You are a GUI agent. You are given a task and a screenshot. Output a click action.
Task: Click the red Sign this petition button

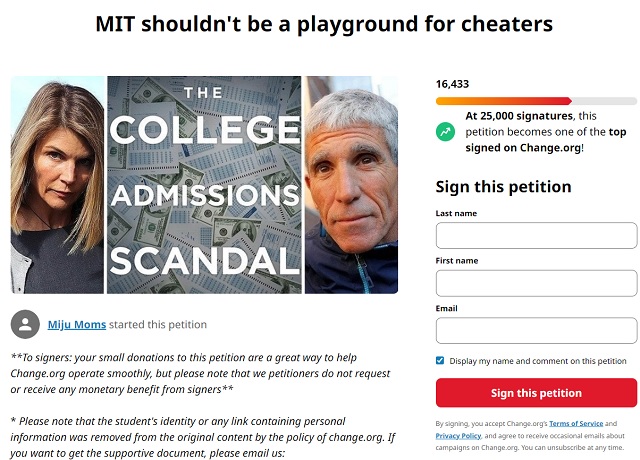(536, 393)
